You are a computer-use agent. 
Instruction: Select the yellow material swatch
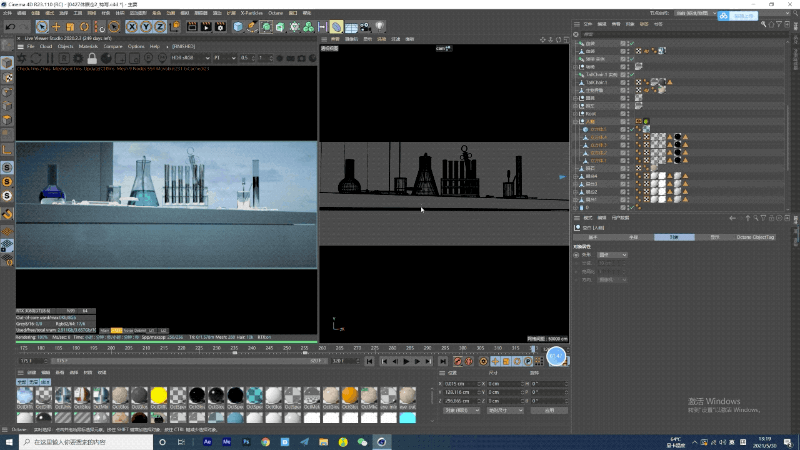click(x=159, y=395)
